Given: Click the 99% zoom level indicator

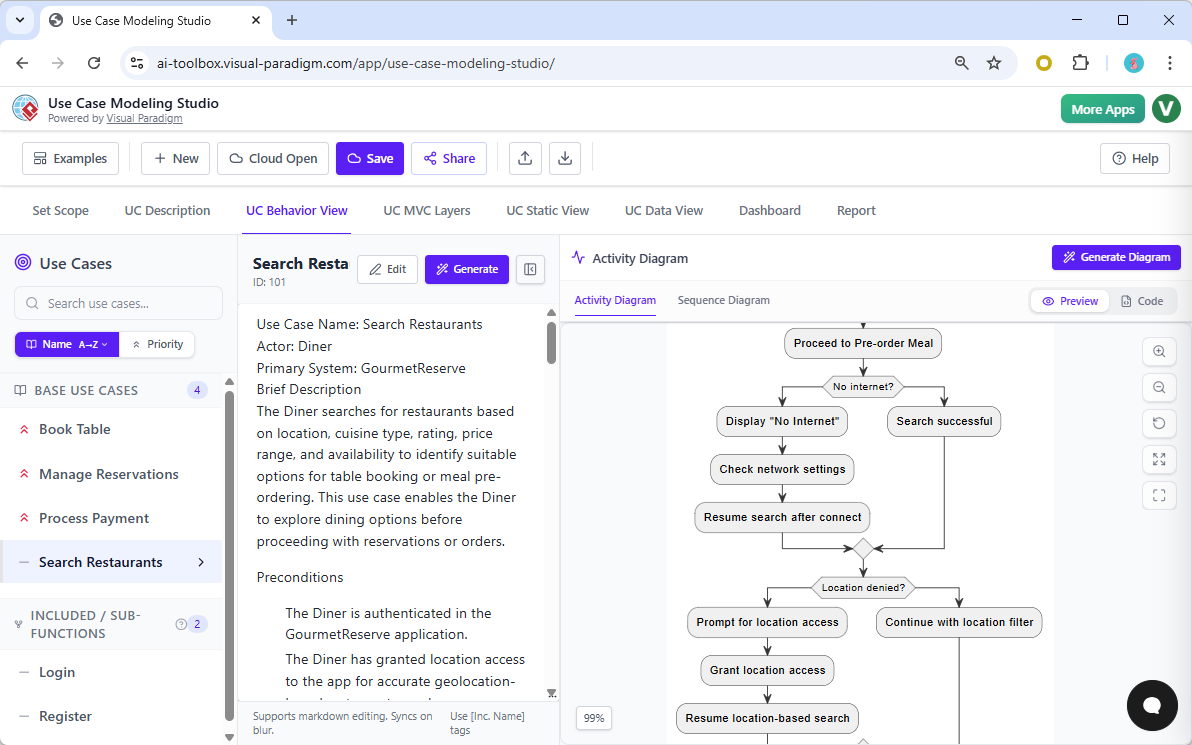Looking at the screenshot, I should (x=593, y=718).
